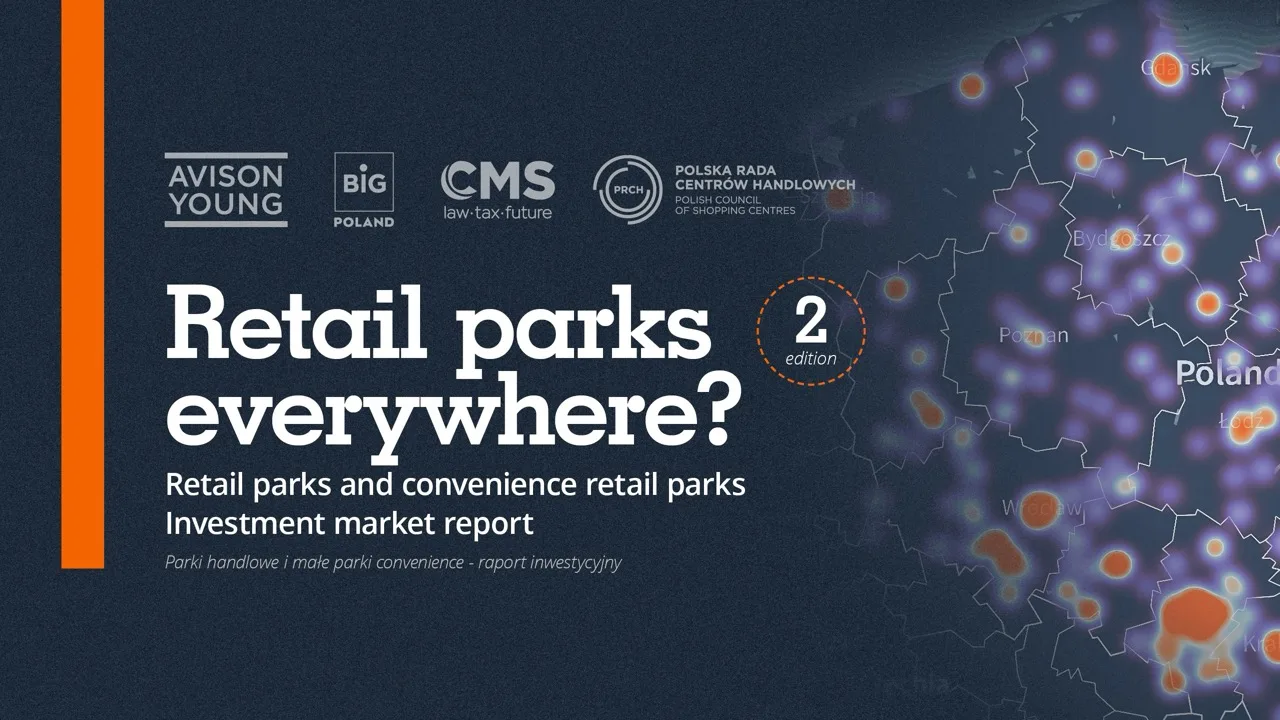Click the dashed-circle 2 edition badge
The height and width of the screenshot is (720, 1280).
810,331
